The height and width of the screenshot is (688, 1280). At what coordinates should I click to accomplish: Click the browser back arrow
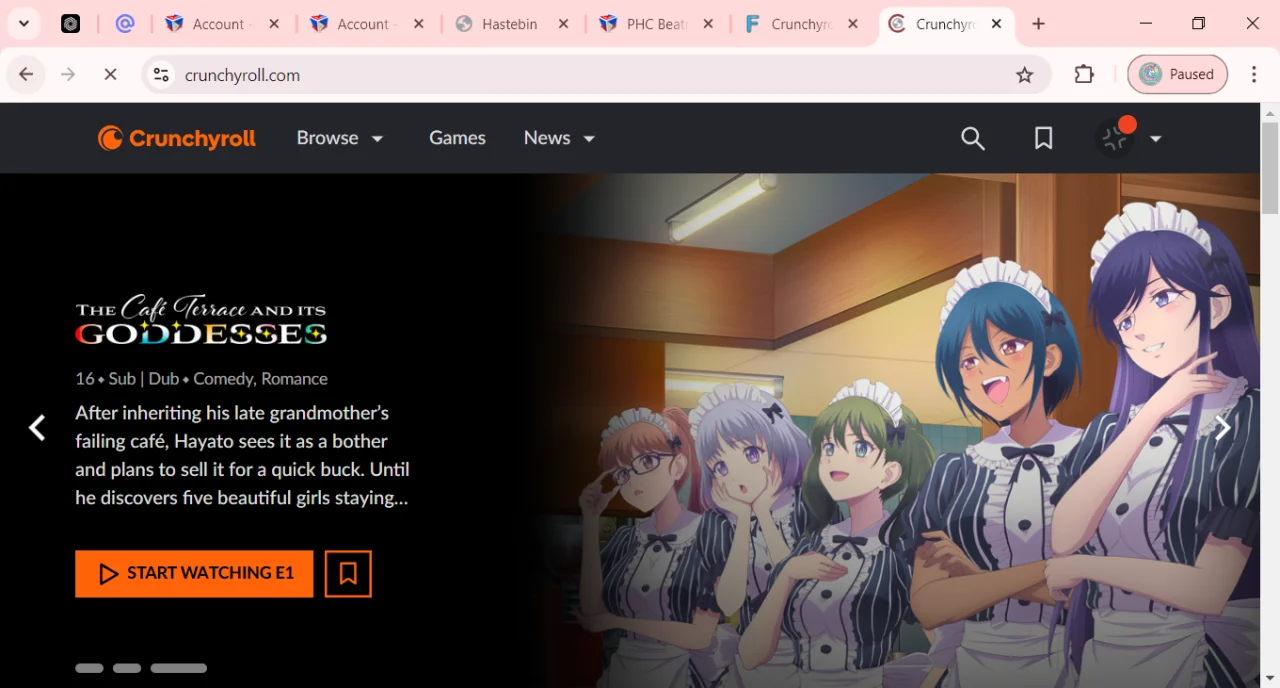26,75
